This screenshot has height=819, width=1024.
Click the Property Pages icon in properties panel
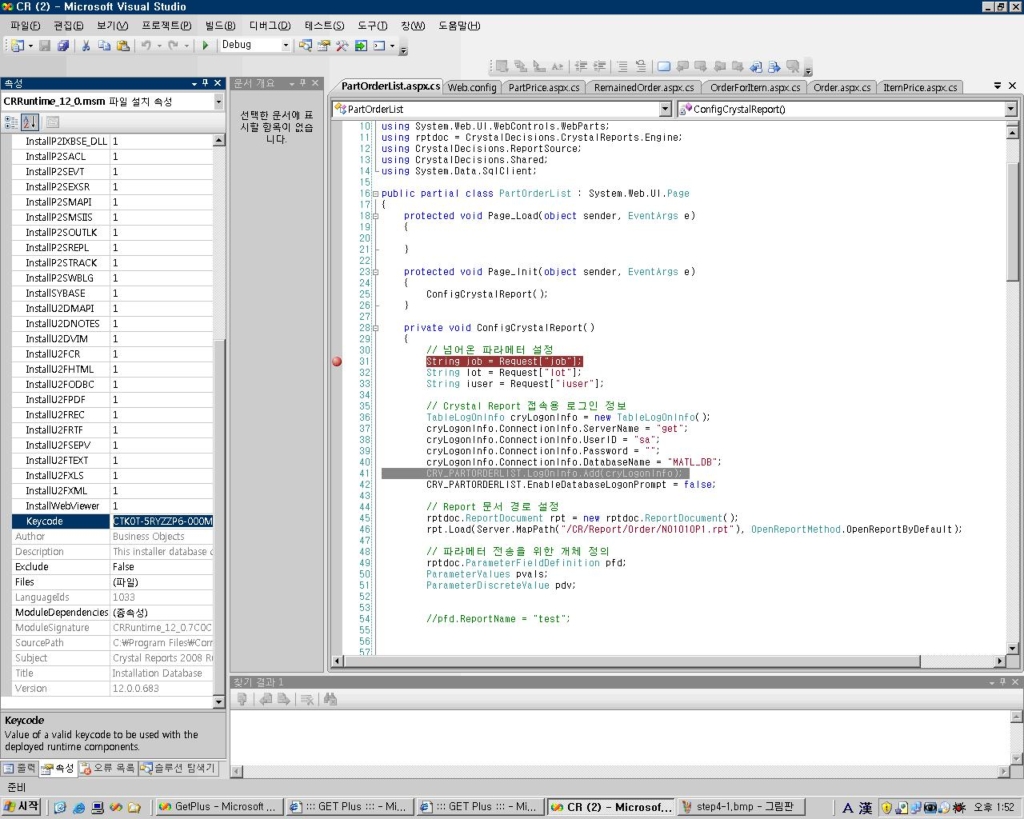[52, 122]
